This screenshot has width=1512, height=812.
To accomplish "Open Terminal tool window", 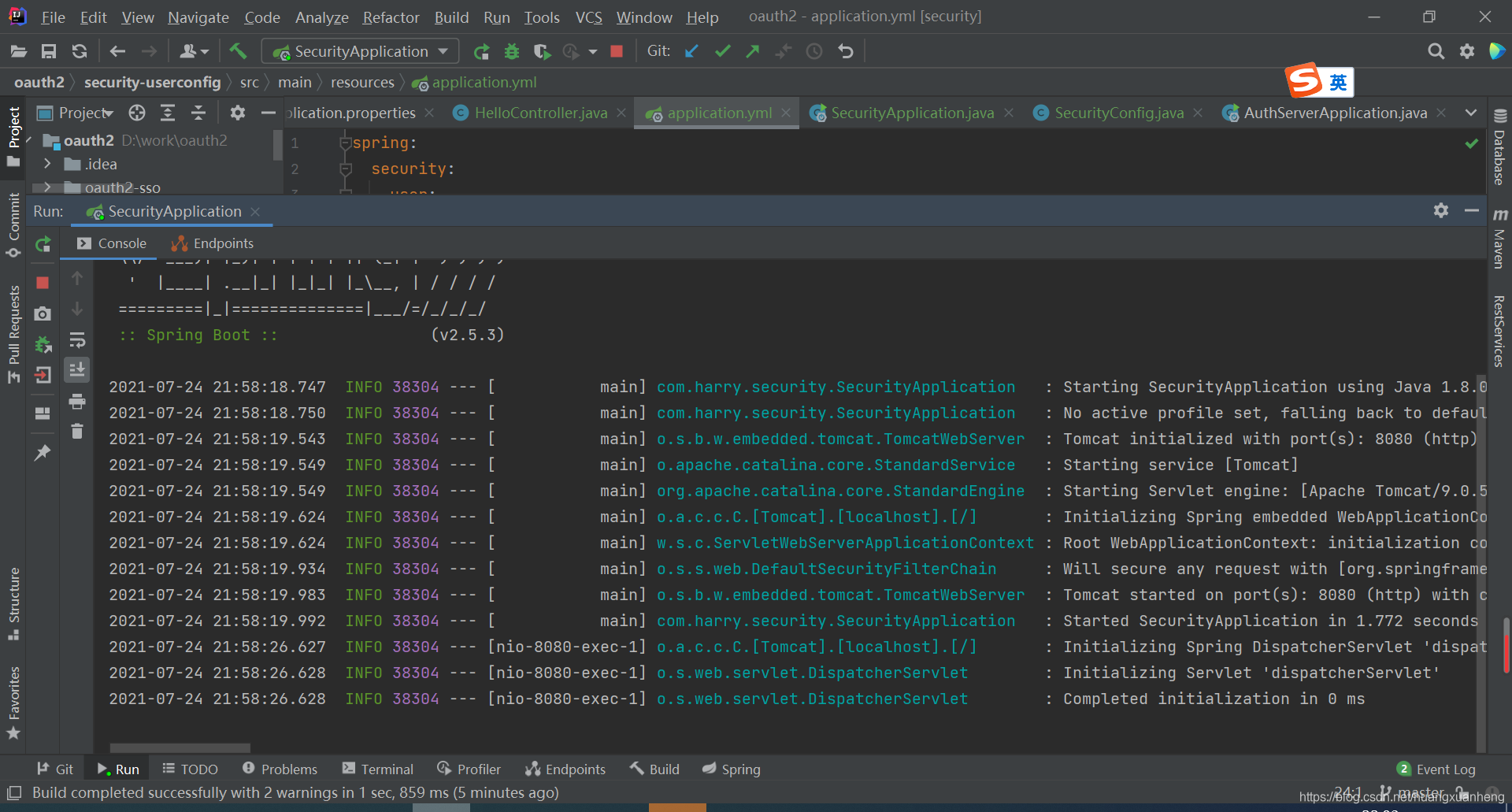I will click(377, 769).
